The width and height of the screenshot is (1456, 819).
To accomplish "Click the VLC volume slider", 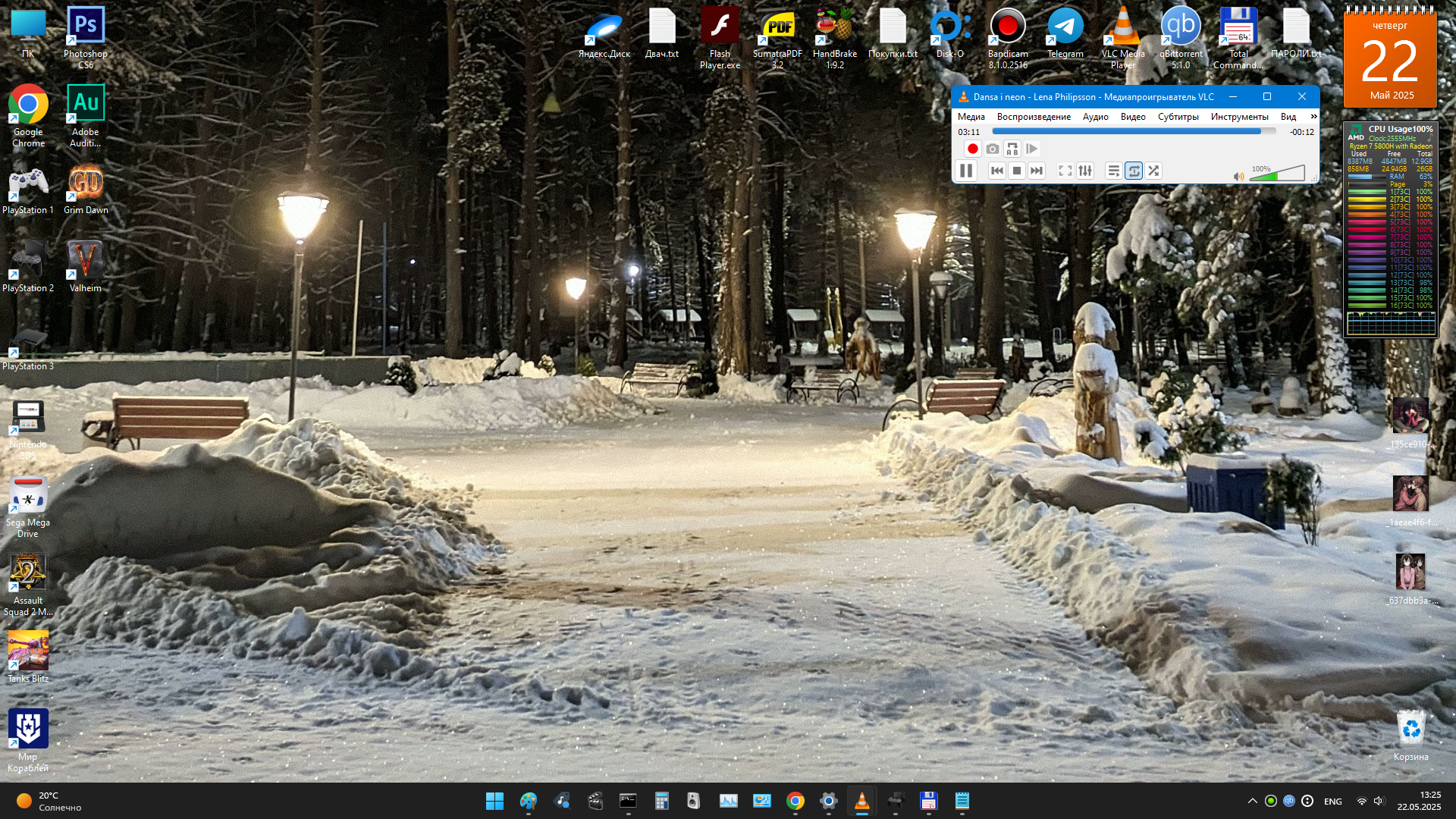I will (1277, 174).
